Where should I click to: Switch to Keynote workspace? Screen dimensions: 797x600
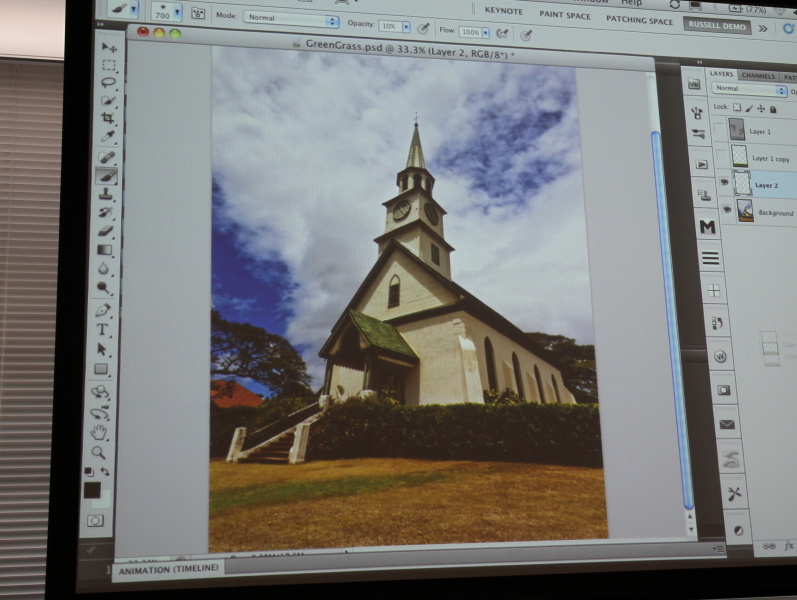click(x=504, y=10)
